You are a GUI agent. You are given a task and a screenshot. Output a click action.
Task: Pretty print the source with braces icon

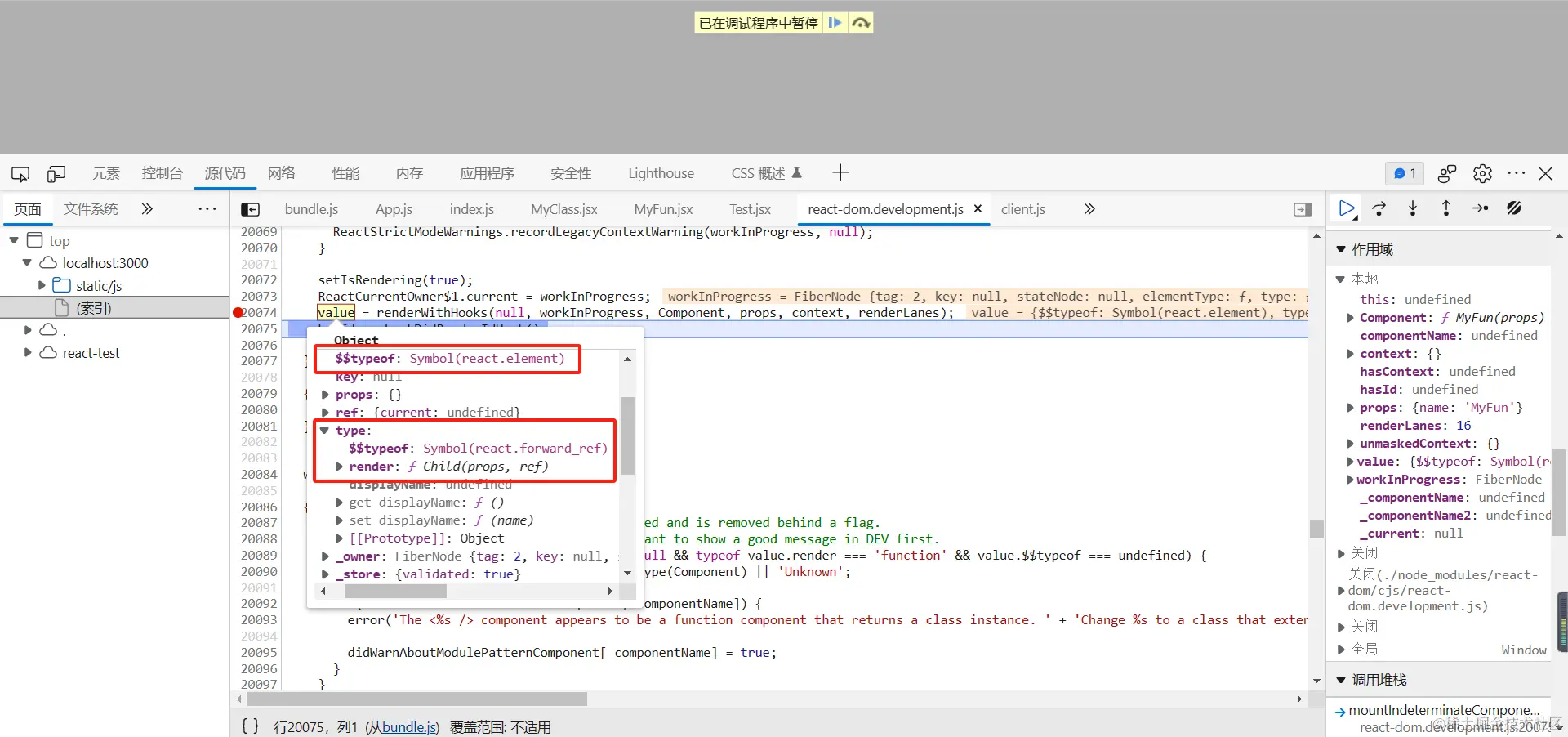point(250,726)
